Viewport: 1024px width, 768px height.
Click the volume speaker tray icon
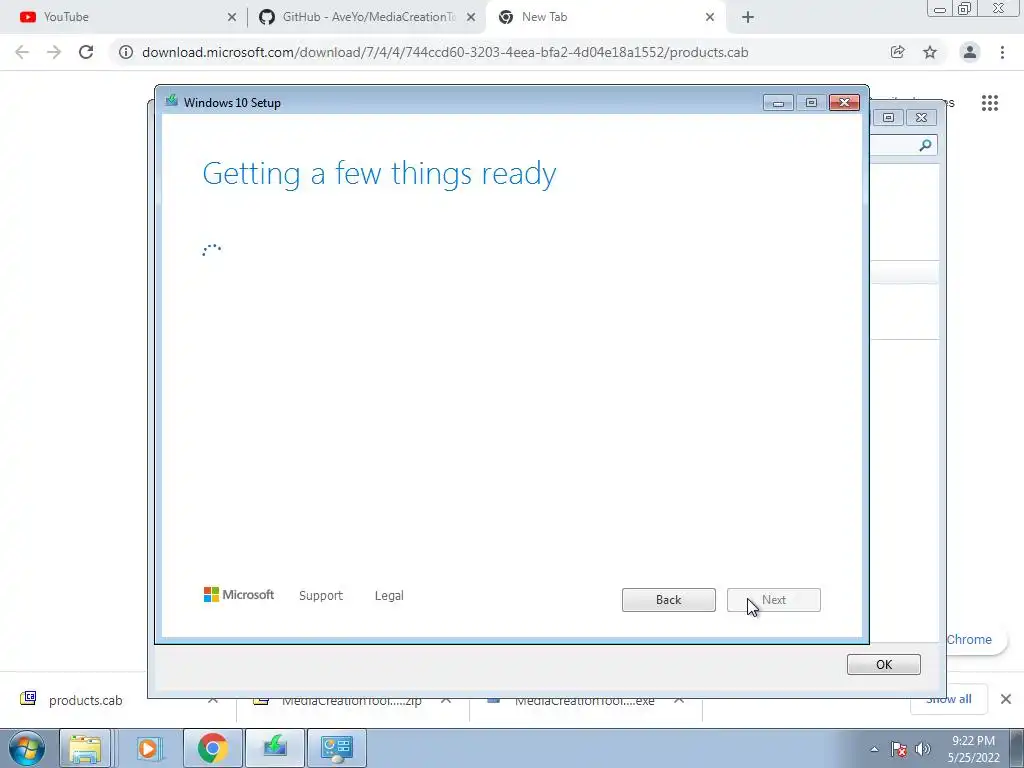[923, 749]
